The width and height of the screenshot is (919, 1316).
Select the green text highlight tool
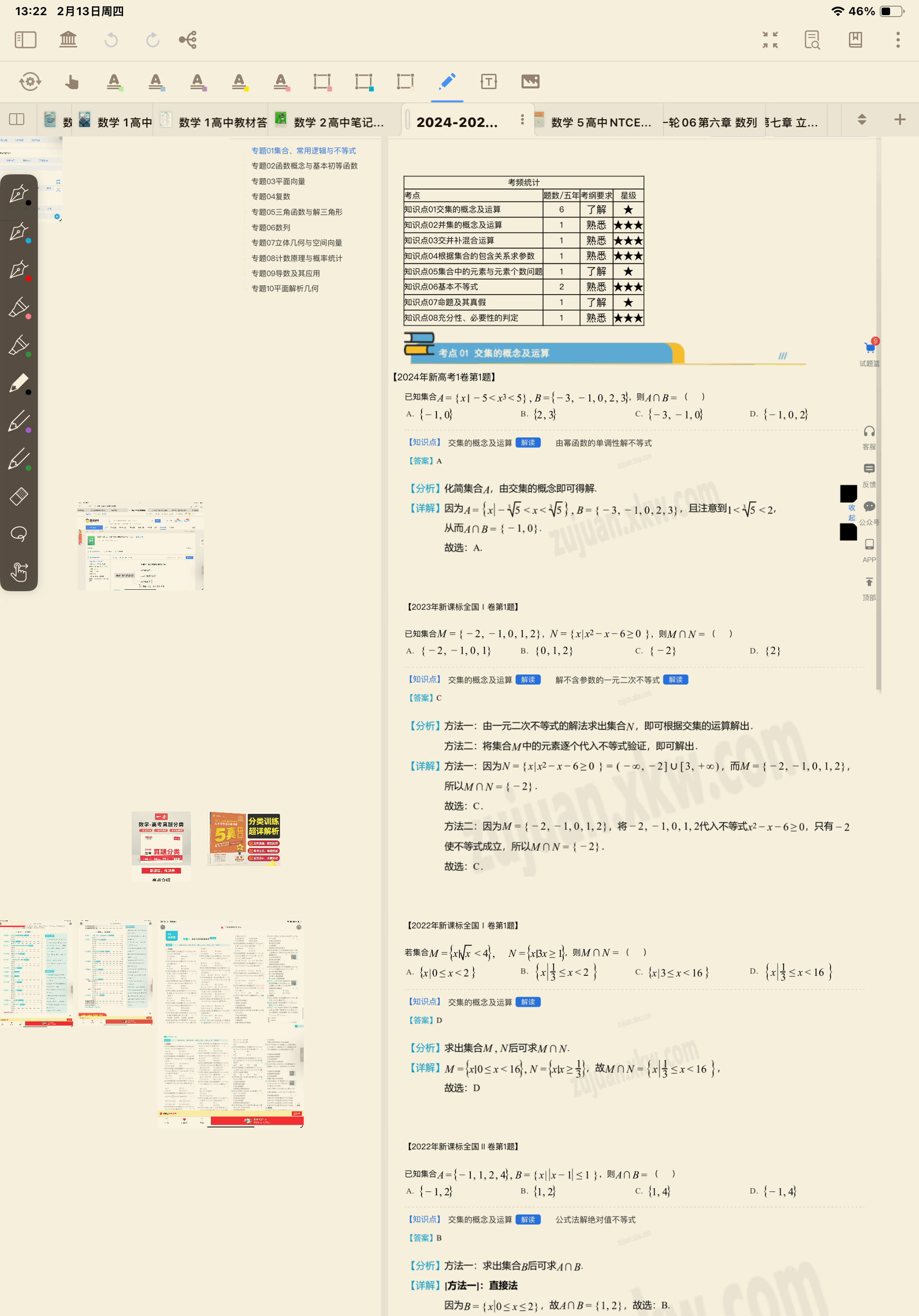tap(115, 82)
